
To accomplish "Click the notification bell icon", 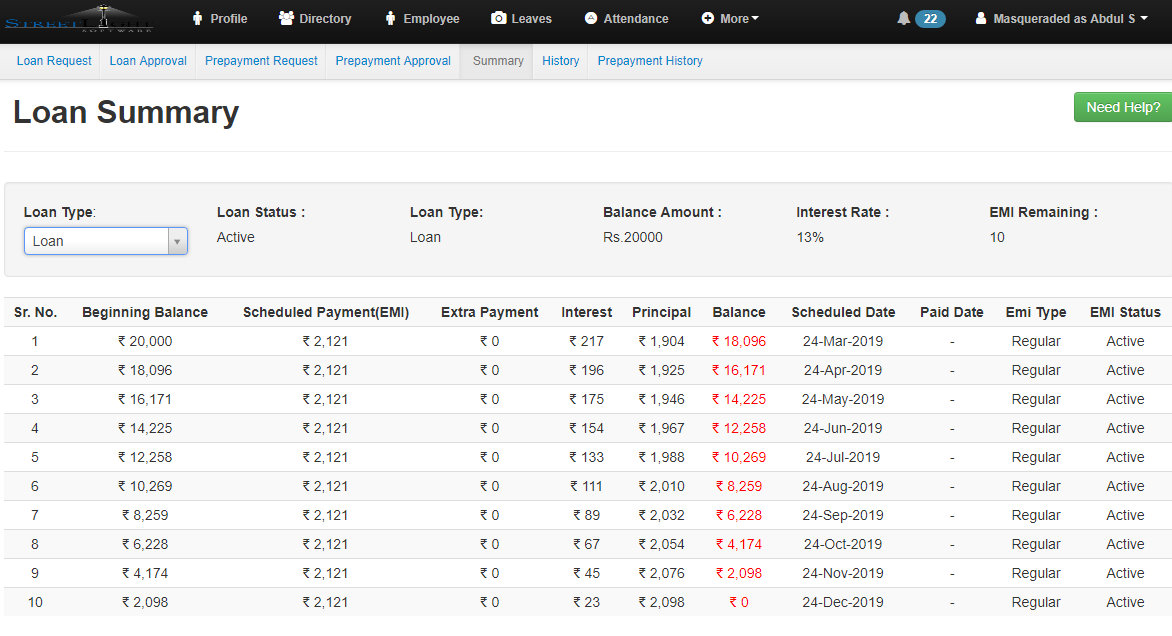I will (904, 18).
